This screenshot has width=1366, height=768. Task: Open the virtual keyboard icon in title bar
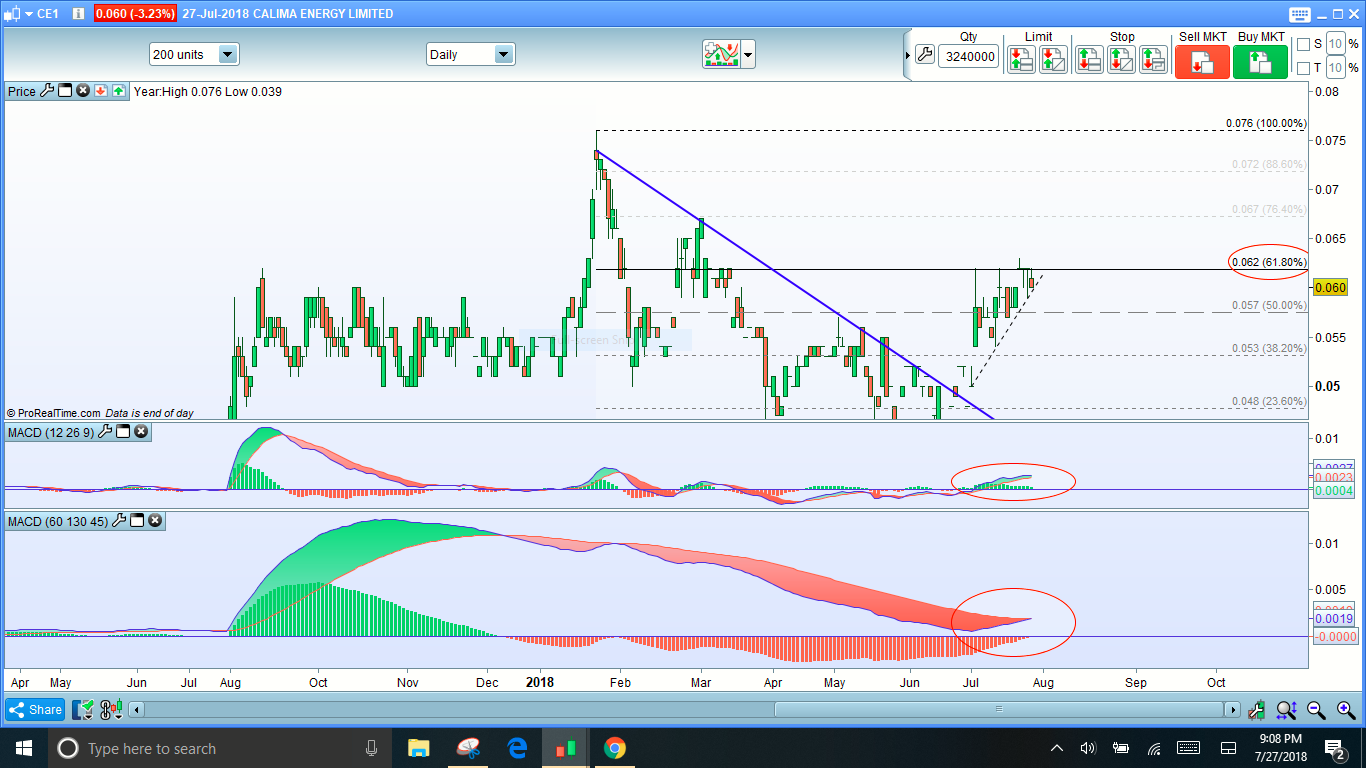click(x=1299, y=14)
